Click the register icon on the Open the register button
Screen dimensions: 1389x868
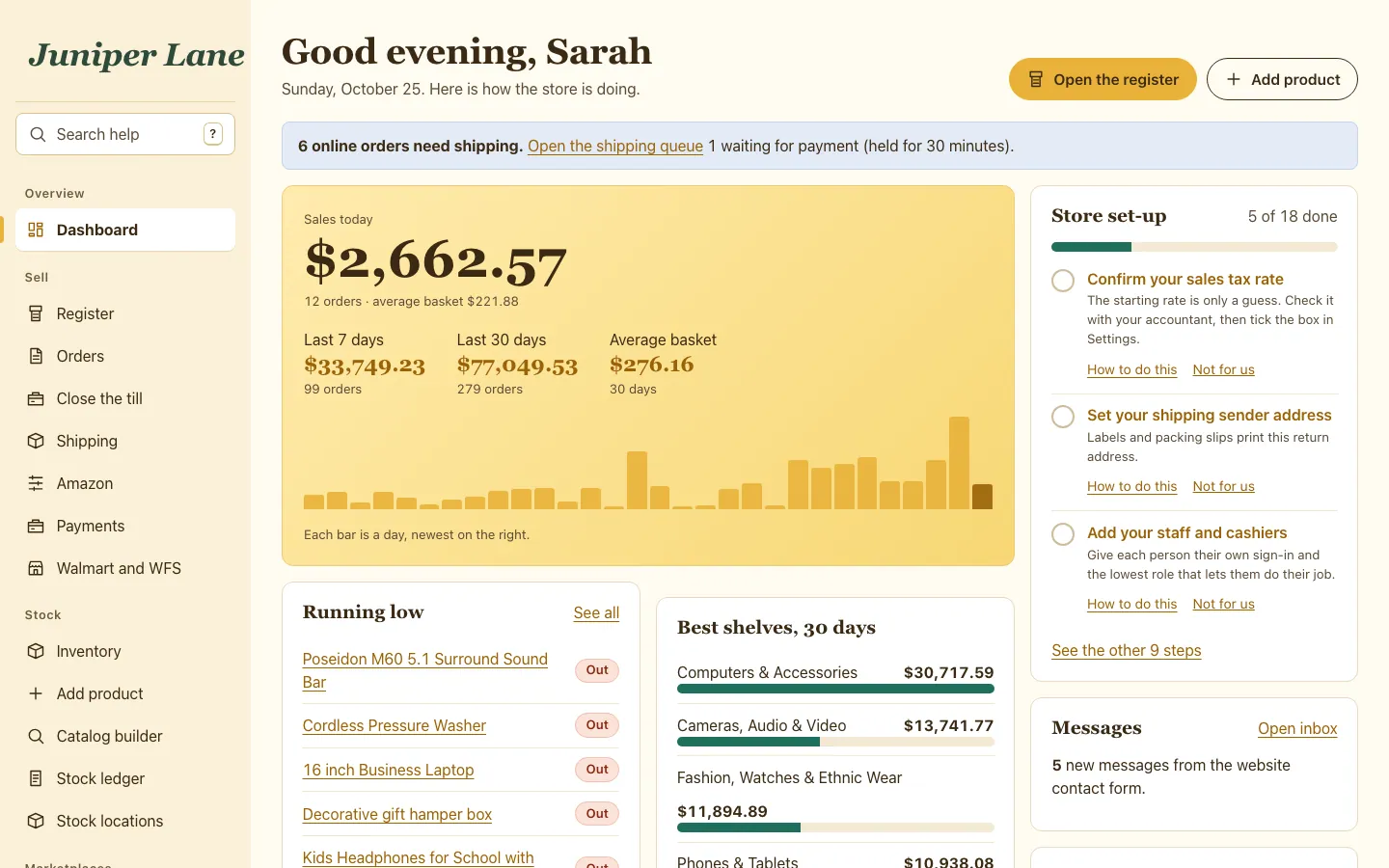point(1036,79)
